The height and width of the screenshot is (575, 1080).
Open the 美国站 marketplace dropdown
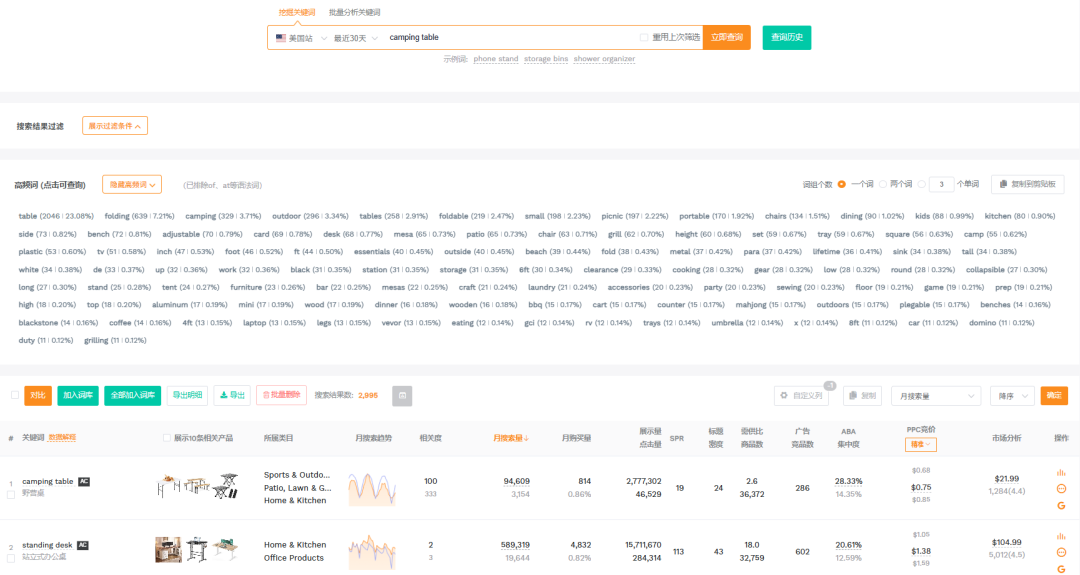298,38
